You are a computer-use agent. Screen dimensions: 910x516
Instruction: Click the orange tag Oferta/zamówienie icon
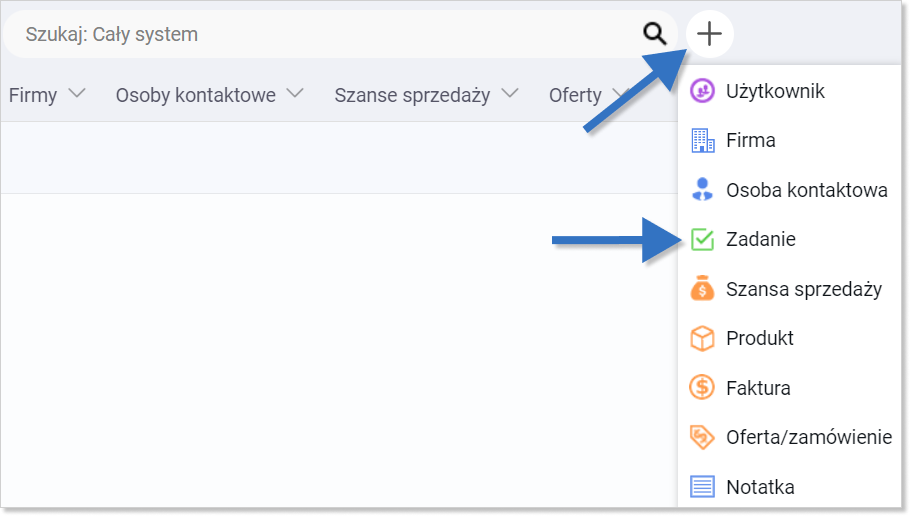point(702,437)
